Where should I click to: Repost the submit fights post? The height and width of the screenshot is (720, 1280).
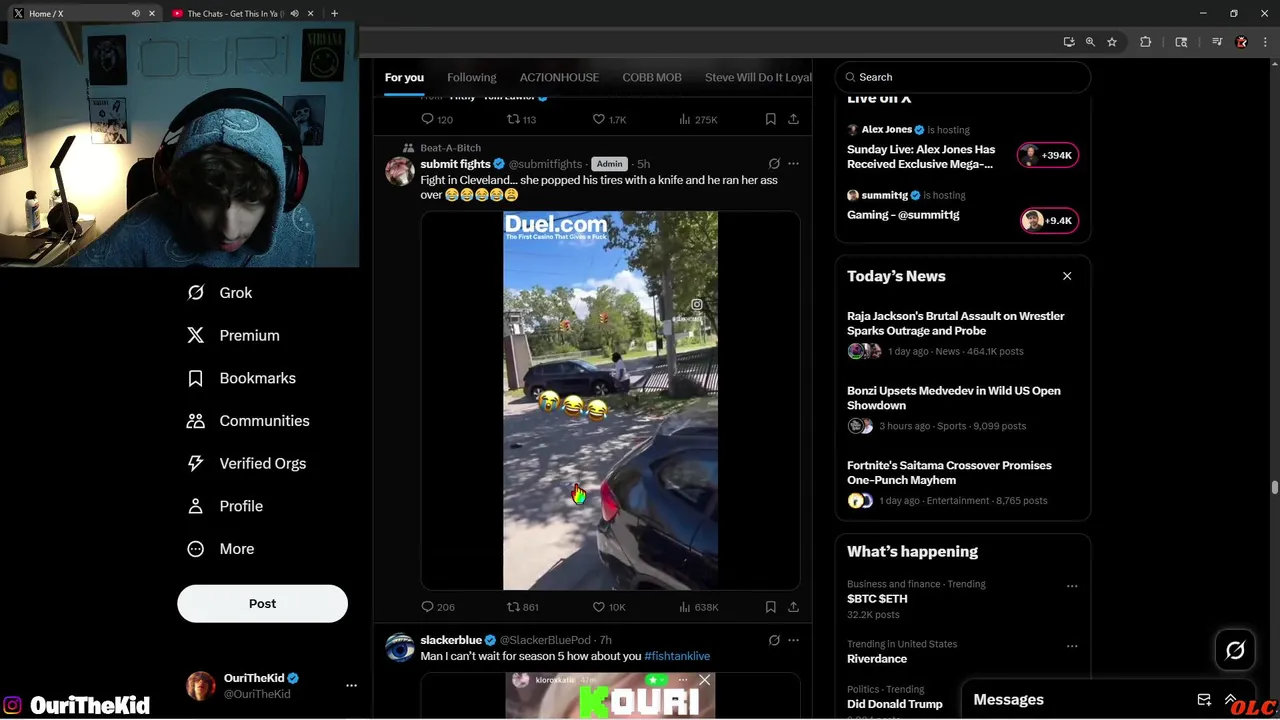(x=522, y=607)
